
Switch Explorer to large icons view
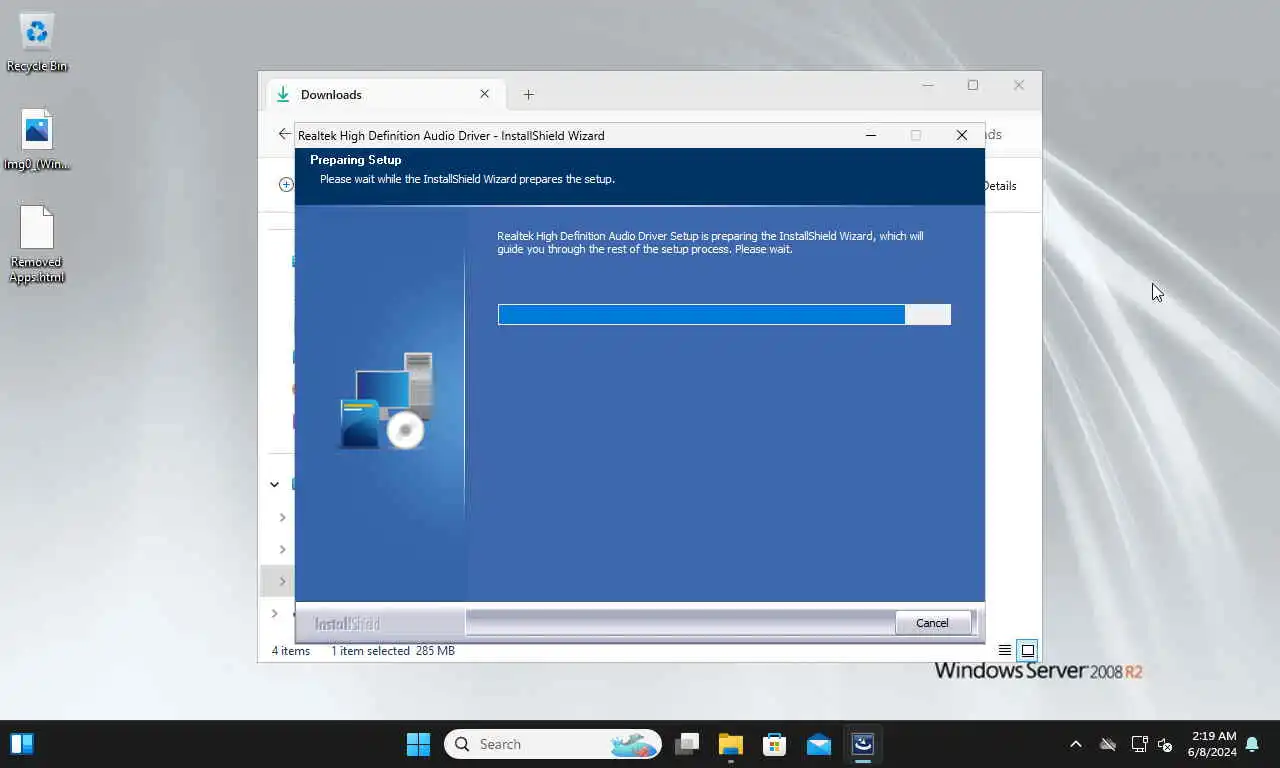click(x=1027, y=650)
